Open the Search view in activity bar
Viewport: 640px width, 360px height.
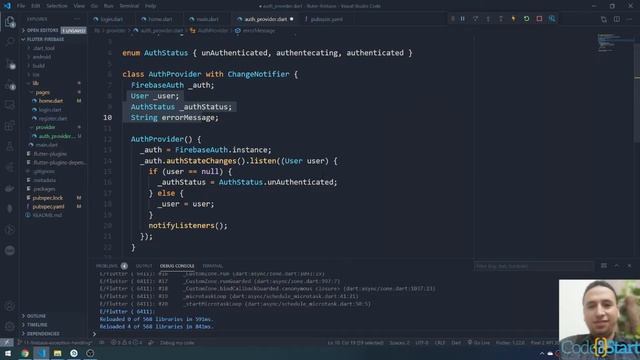(x=10, y=42)
